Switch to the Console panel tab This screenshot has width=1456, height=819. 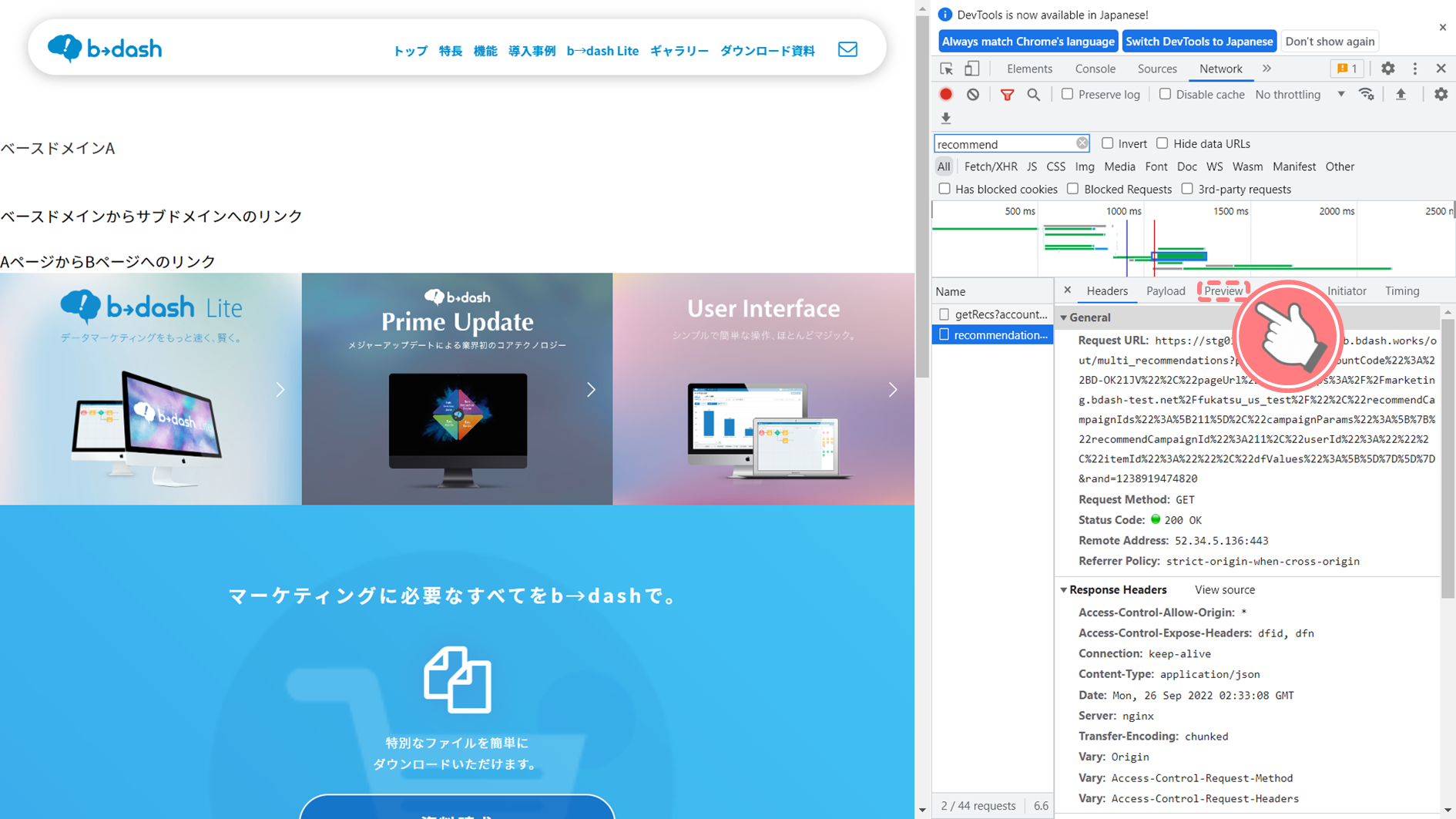(1095, 69)
